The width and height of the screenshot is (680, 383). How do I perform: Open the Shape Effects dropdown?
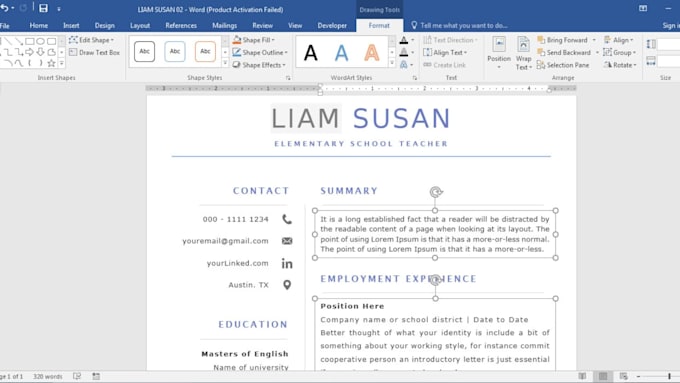pyautogui.click(x=259, y=65)
